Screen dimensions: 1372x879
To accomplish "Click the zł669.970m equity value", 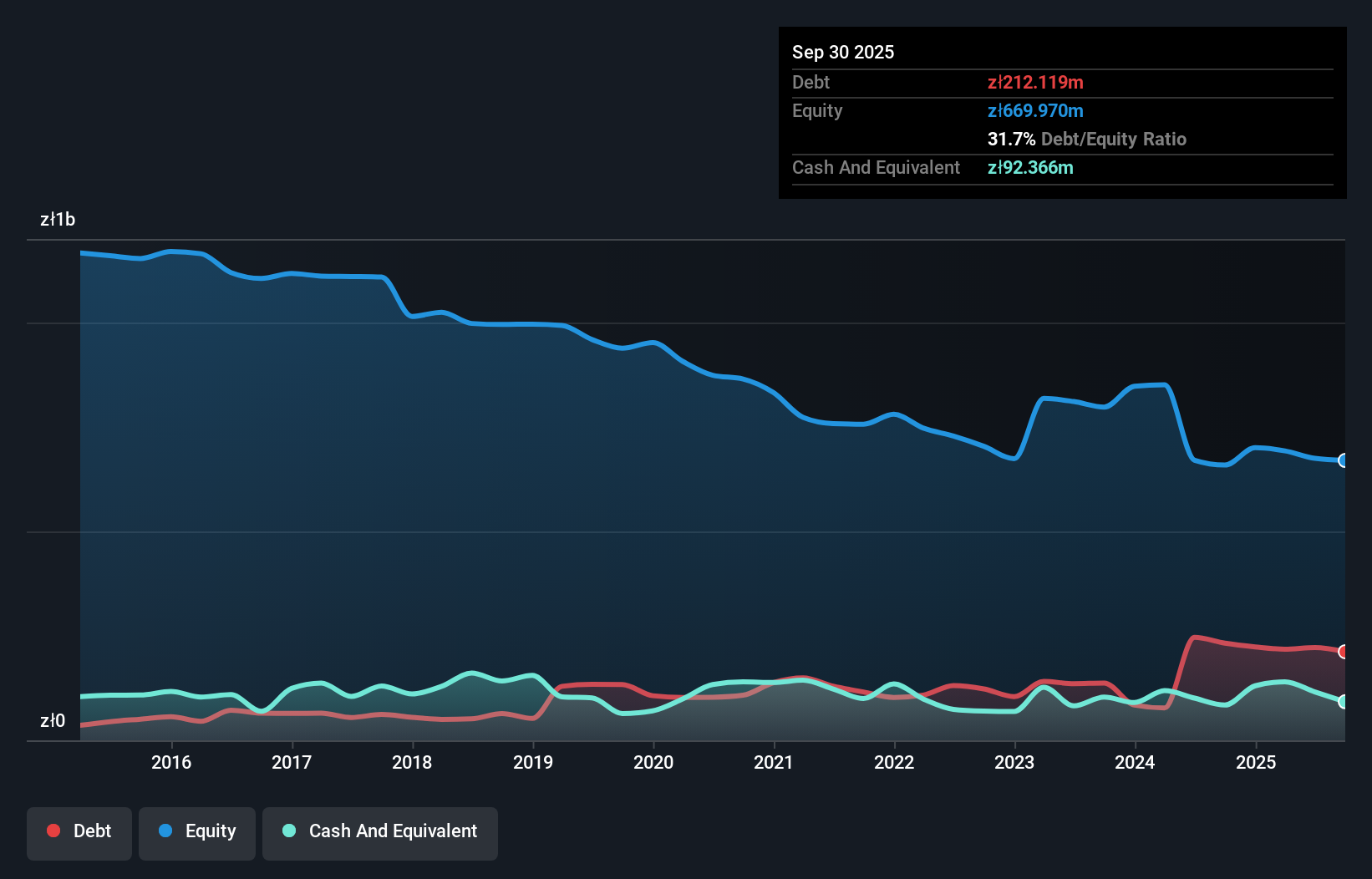I will tap(1035, 110).
